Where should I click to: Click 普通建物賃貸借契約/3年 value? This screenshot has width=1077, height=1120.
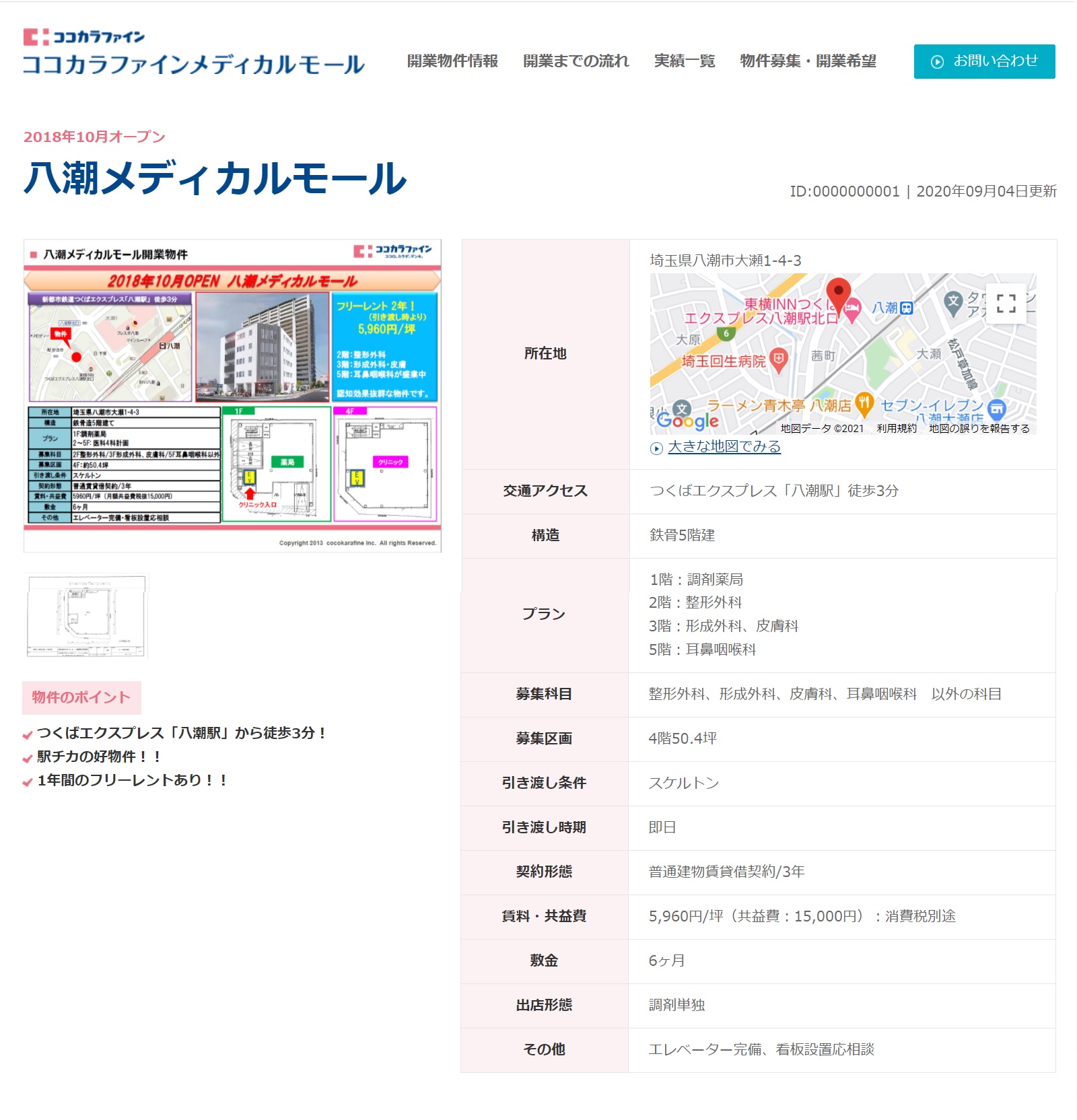726,872
